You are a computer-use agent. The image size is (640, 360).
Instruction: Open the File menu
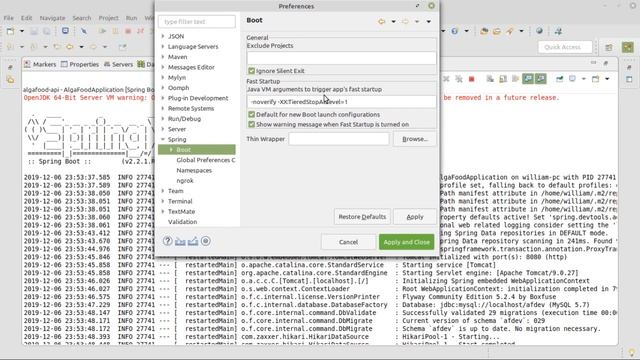(x=9, y=18)
